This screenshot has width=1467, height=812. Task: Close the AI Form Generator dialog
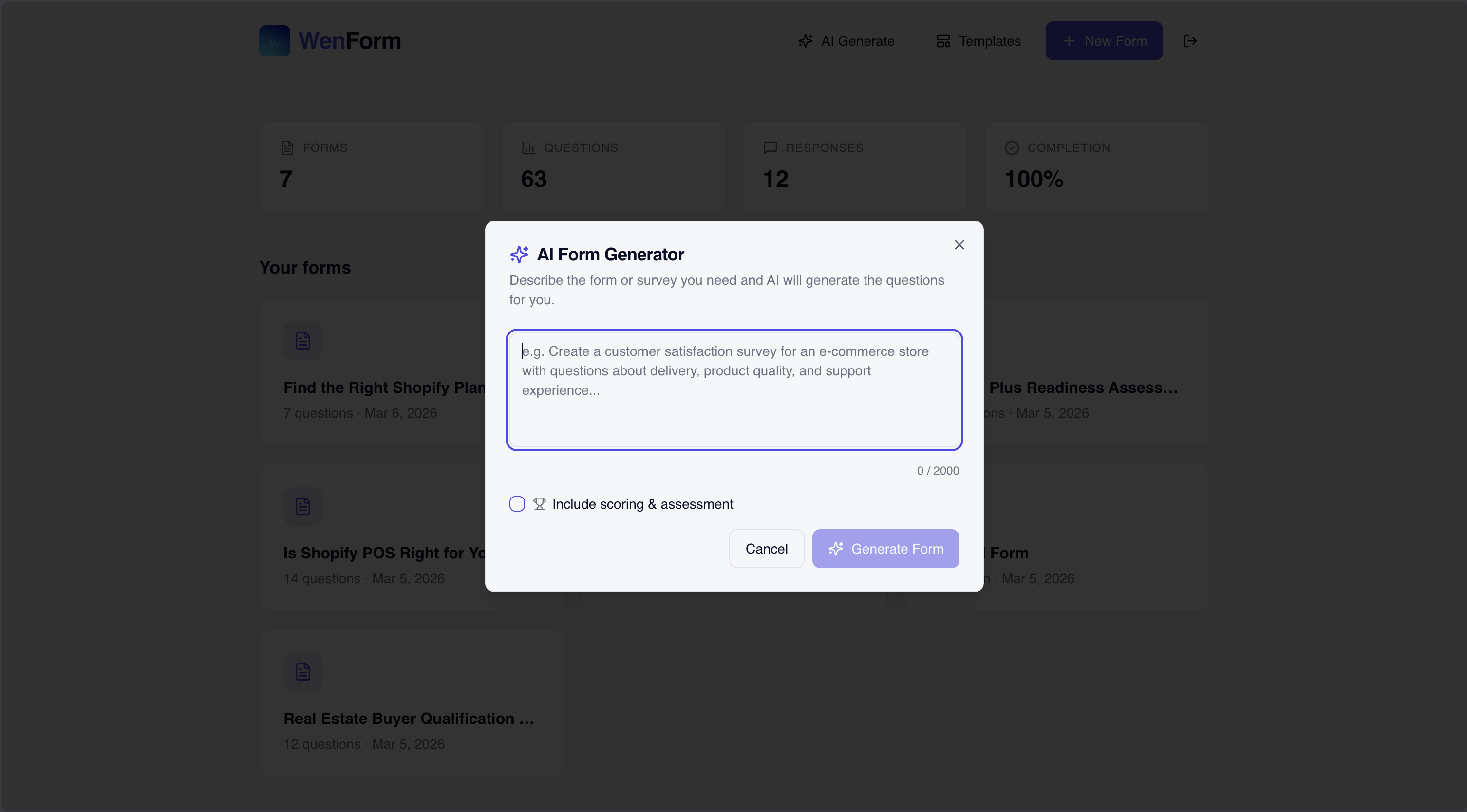(x=959, y=245)
